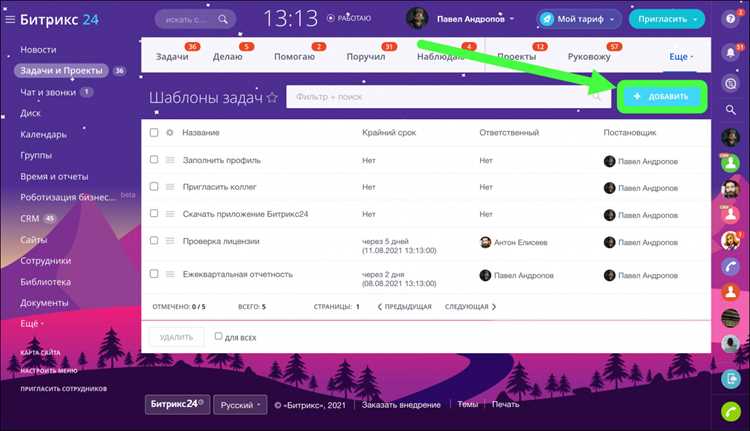The height and width of the screenshot is (431, 750).
Task: Check the box for Заполнить профиль
Action: 154,159
